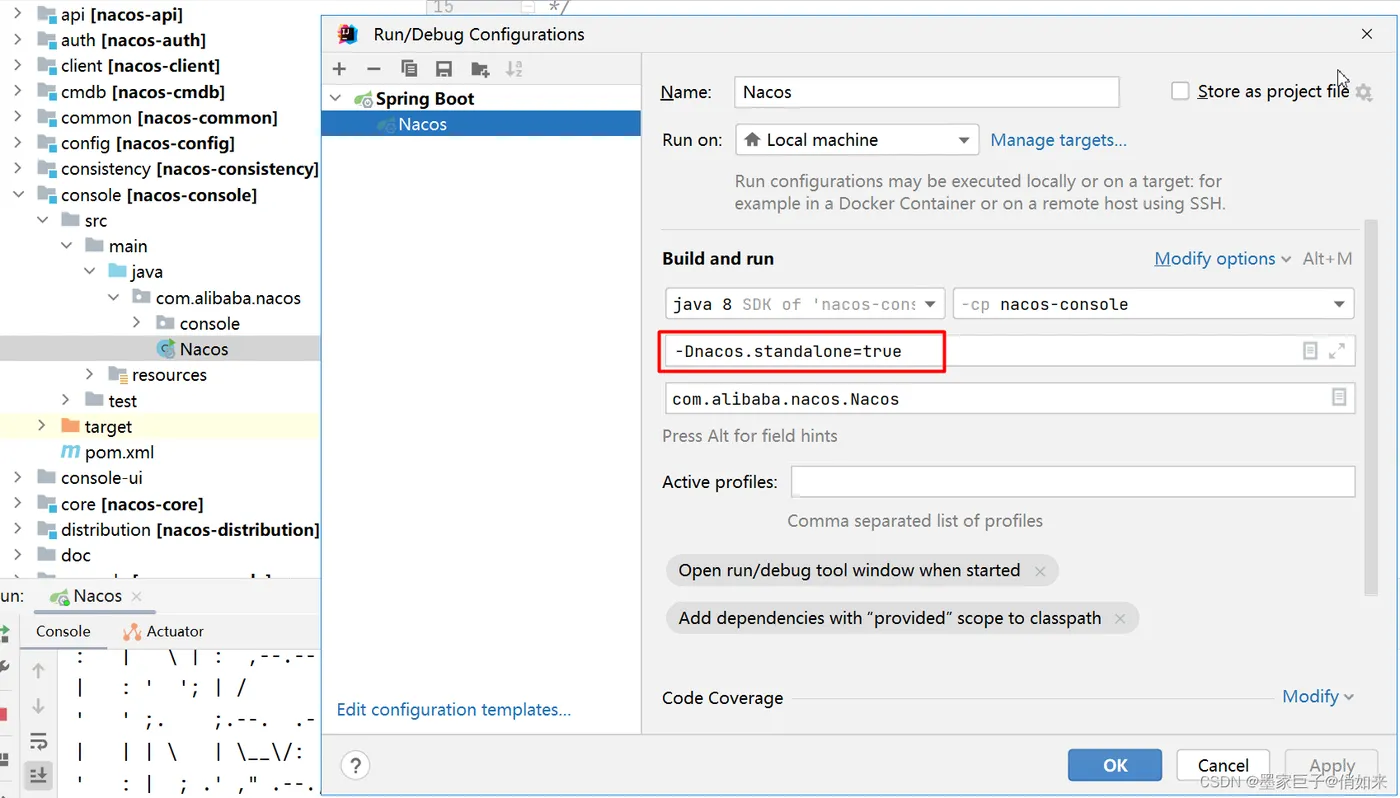Collapse the Spring Boot configuration node

[336, 98]
